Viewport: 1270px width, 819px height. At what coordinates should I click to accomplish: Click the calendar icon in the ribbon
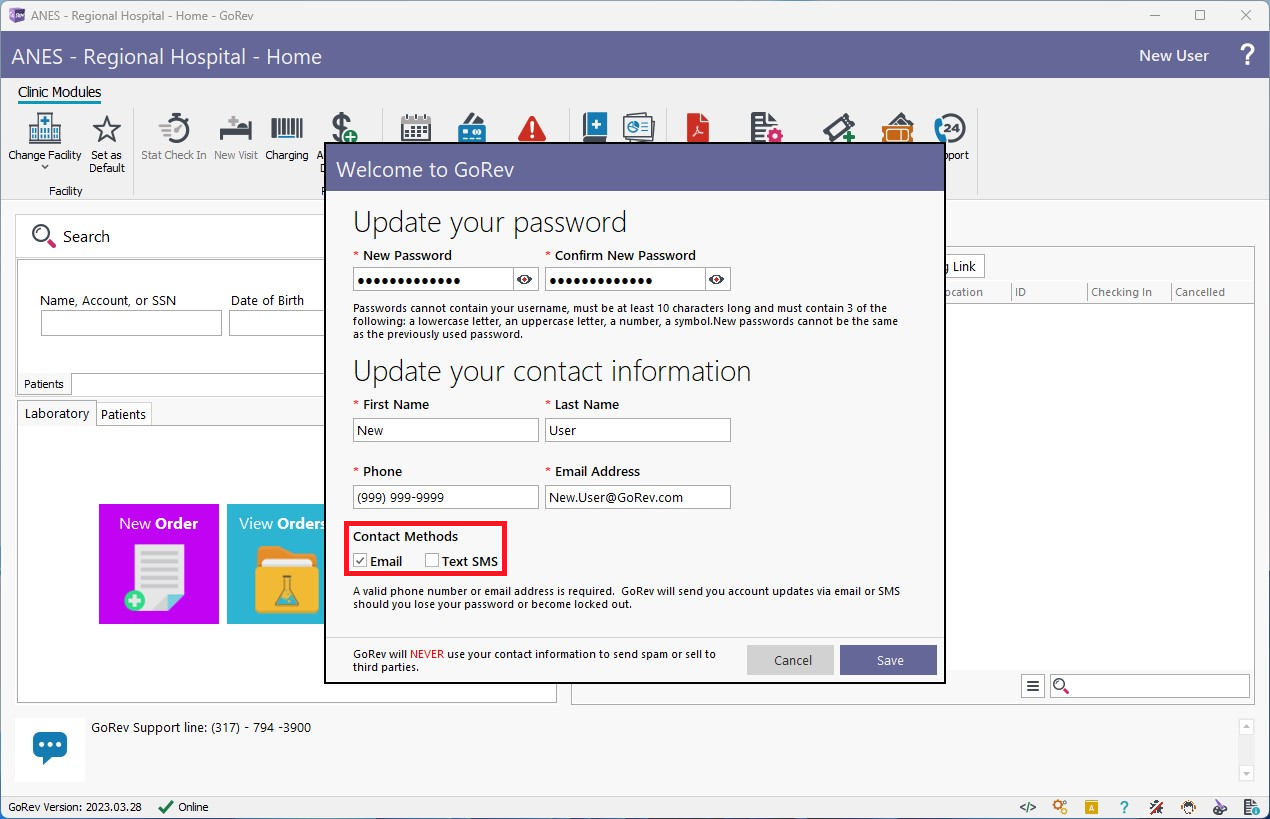pos(415,128)
